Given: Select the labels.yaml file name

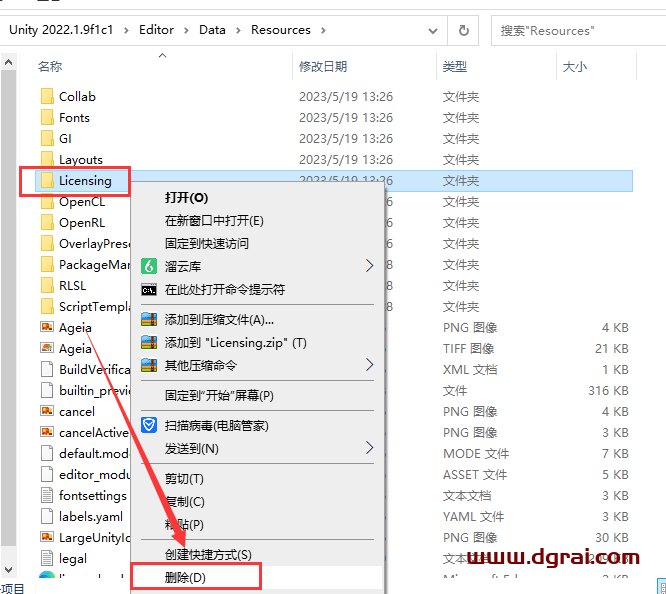Looking at the screenshot, I should [91, 517].
